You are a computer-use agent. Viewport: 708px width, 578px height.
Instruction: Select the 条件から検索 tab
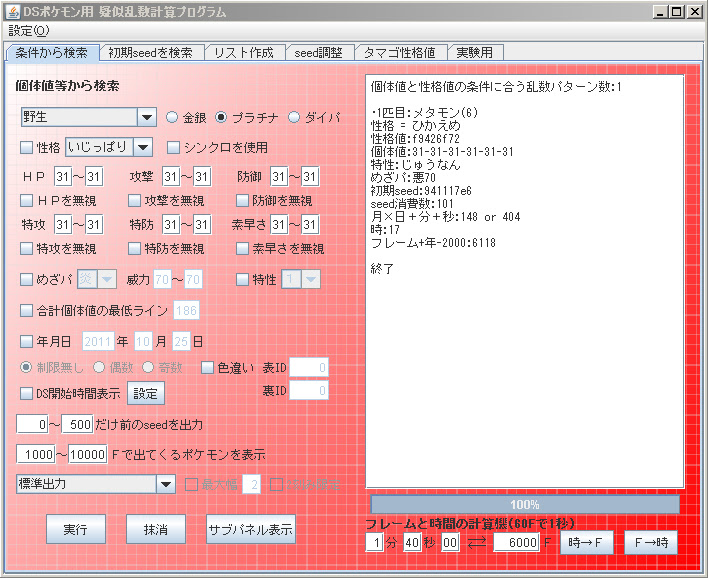coord(52,53)
